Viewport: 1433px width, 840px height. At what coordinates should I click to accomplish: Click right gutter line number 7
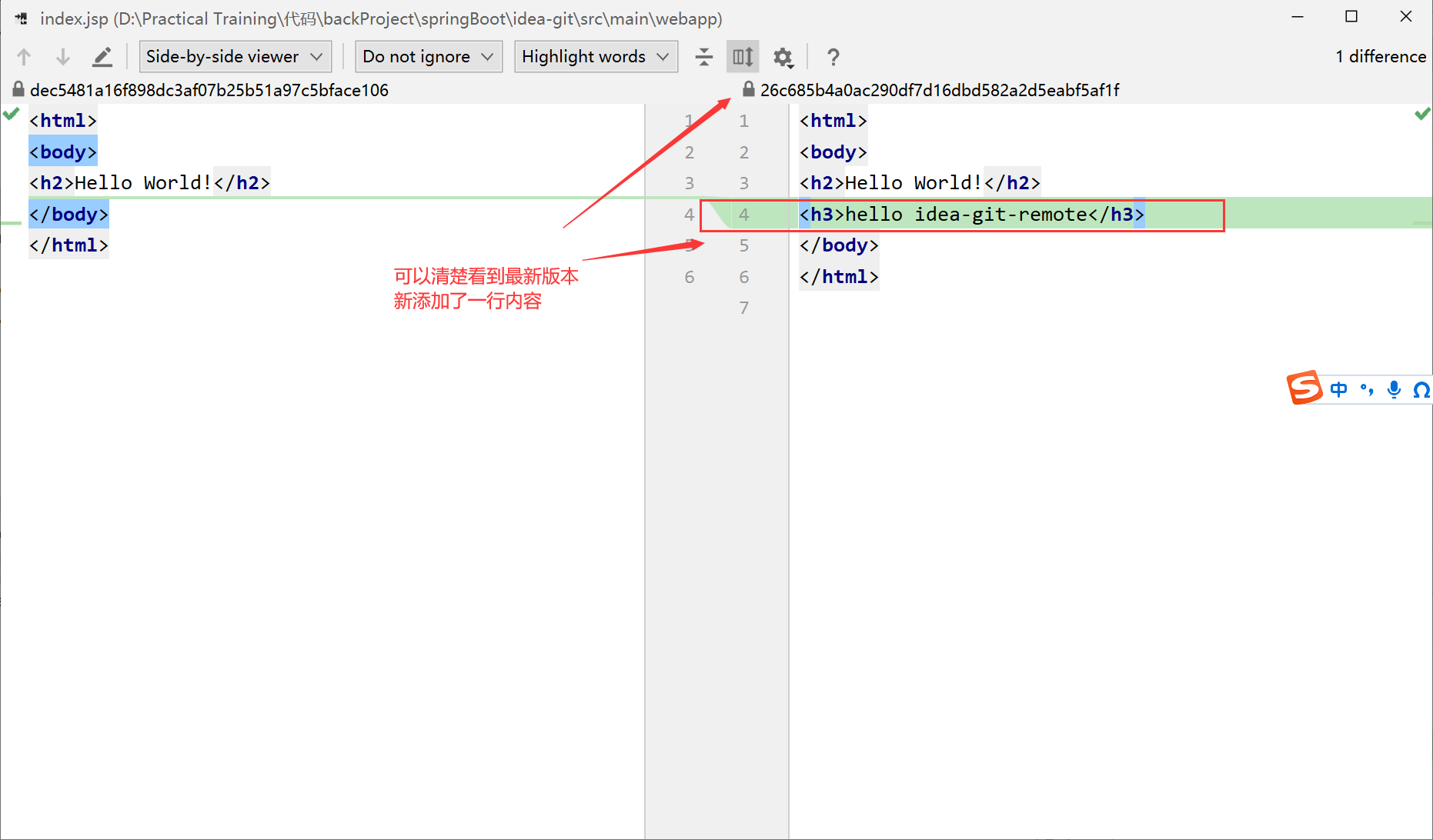point(743,308)
